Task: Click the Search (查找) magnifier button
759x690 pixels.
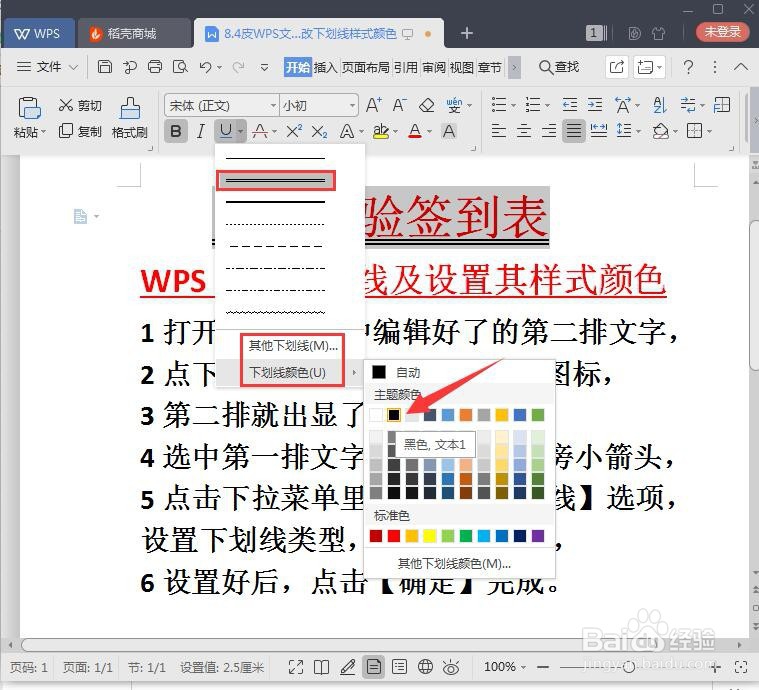Action: (559, 67)
